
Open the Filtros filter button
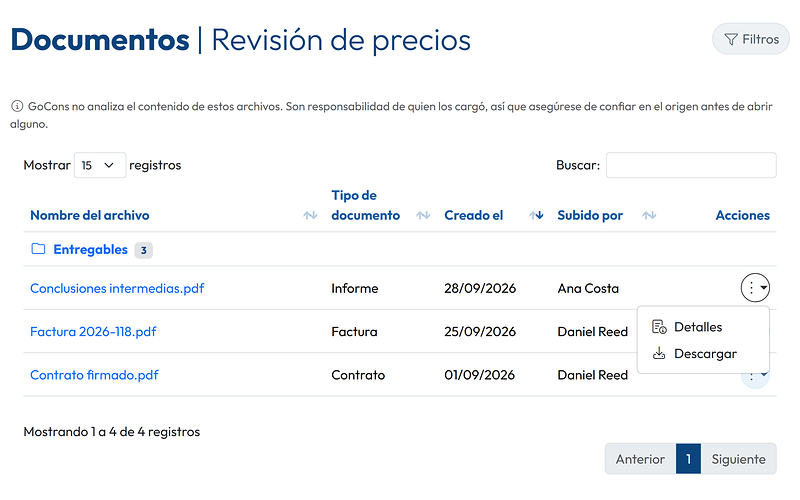pos(751,39)
